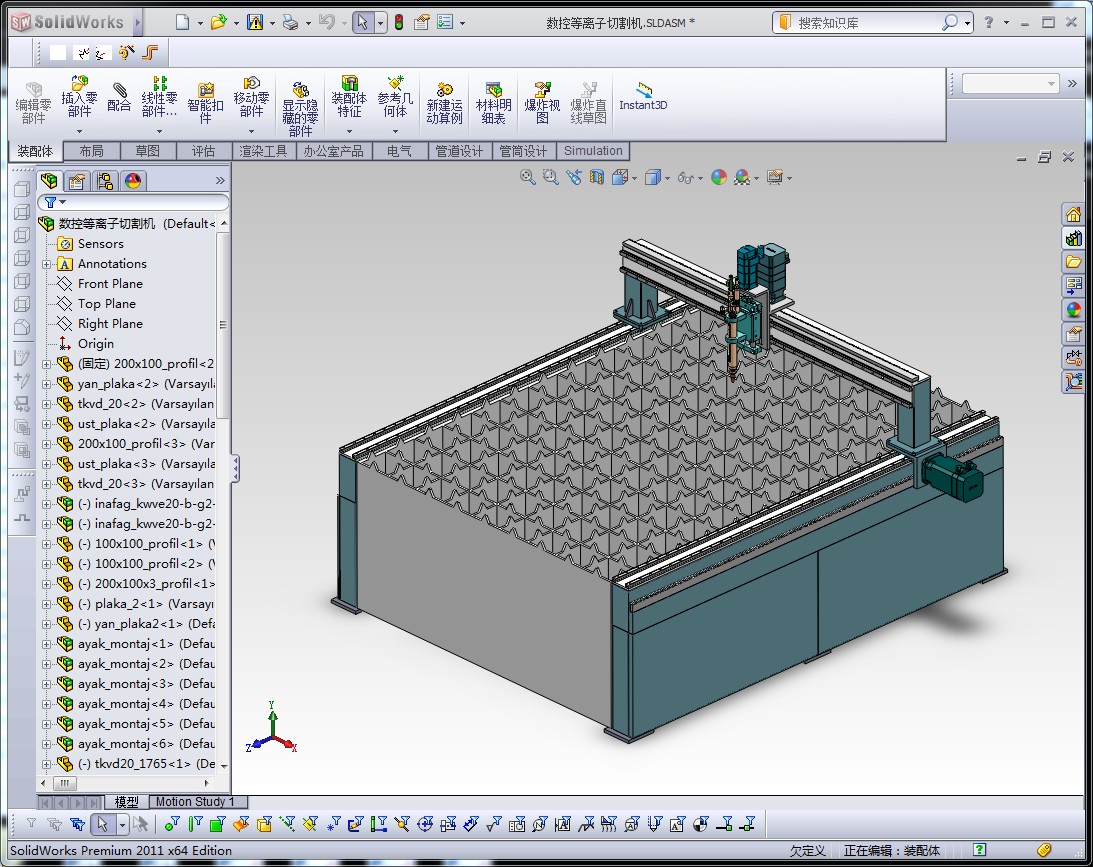This screenshot has height=867, width=1093.
Task: Toggle the selection filter cursor in bottom toolbar
Action: point(101,824)
